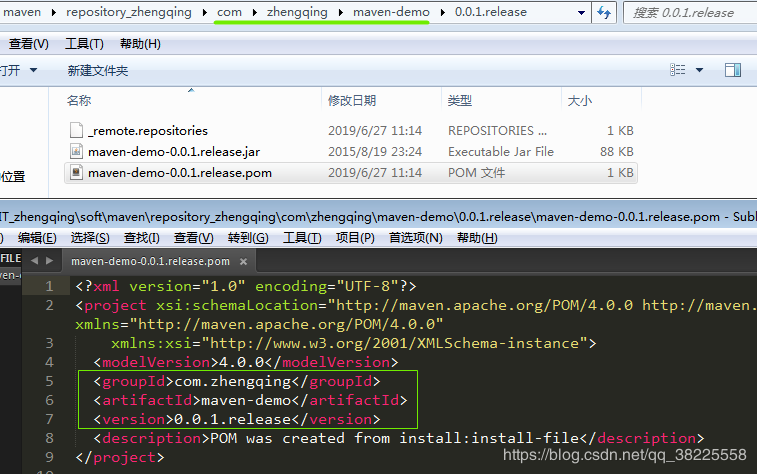Open the Sublime 选择(S) menu
The height and width of the screenshot is (474, 757).
point(90,238)
